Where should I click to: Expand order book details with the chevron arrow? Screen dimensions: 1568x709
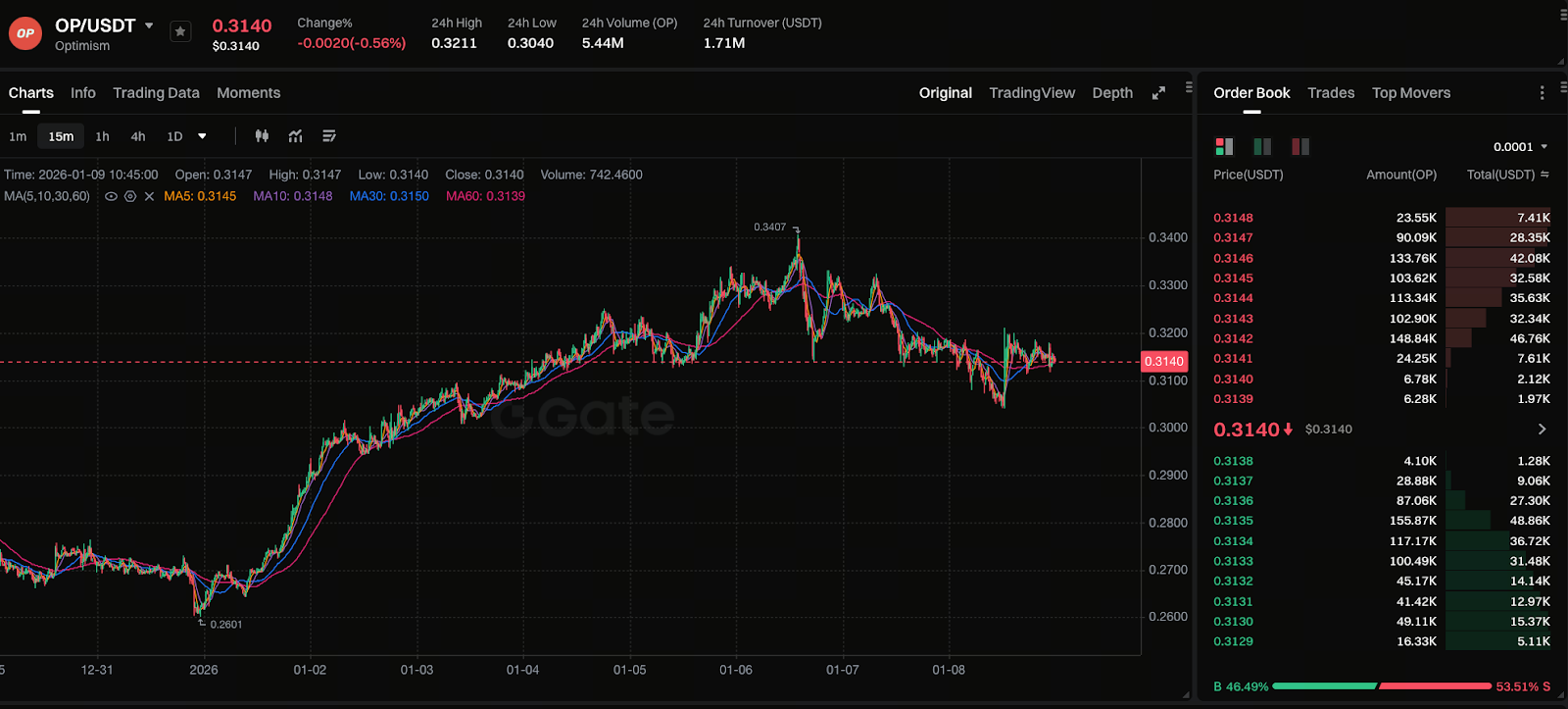[1542, 430]
